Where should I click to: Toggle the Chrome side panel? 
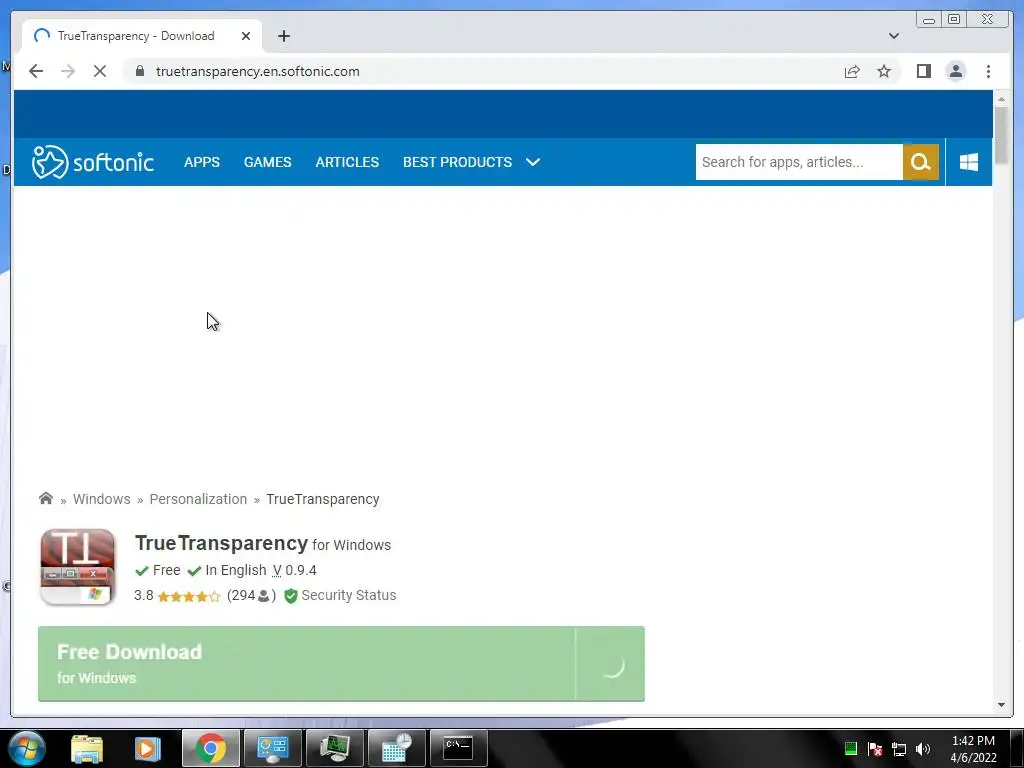(923, 71)
